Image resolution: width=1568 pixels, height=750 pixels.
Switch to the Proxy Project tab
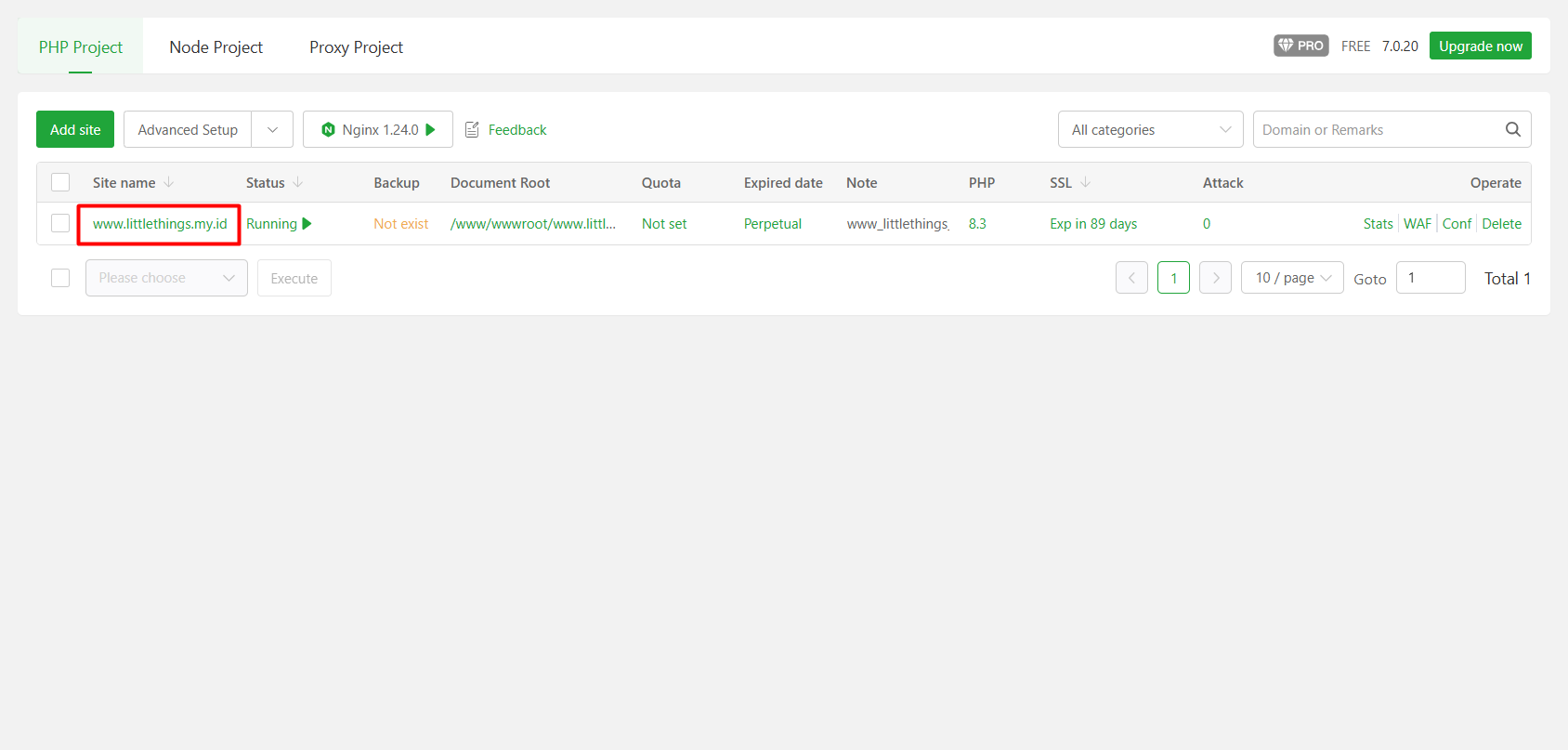coord(356,47)
